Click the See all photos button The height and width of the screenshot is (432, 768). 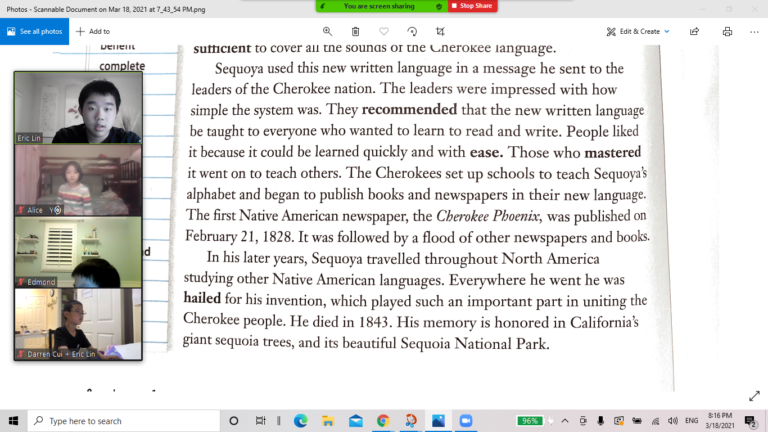(x=34, y=31)
